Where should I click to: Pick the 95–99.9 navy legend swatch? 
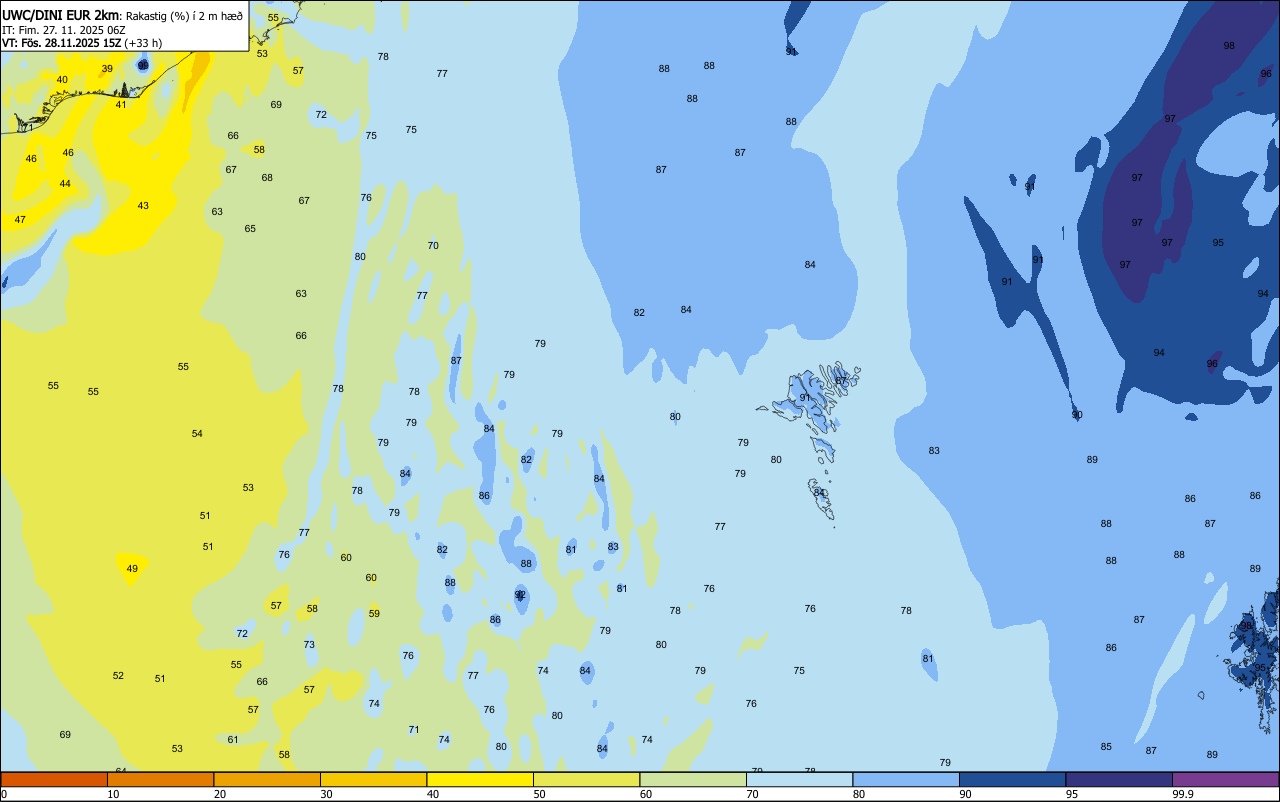point(1119,779)
